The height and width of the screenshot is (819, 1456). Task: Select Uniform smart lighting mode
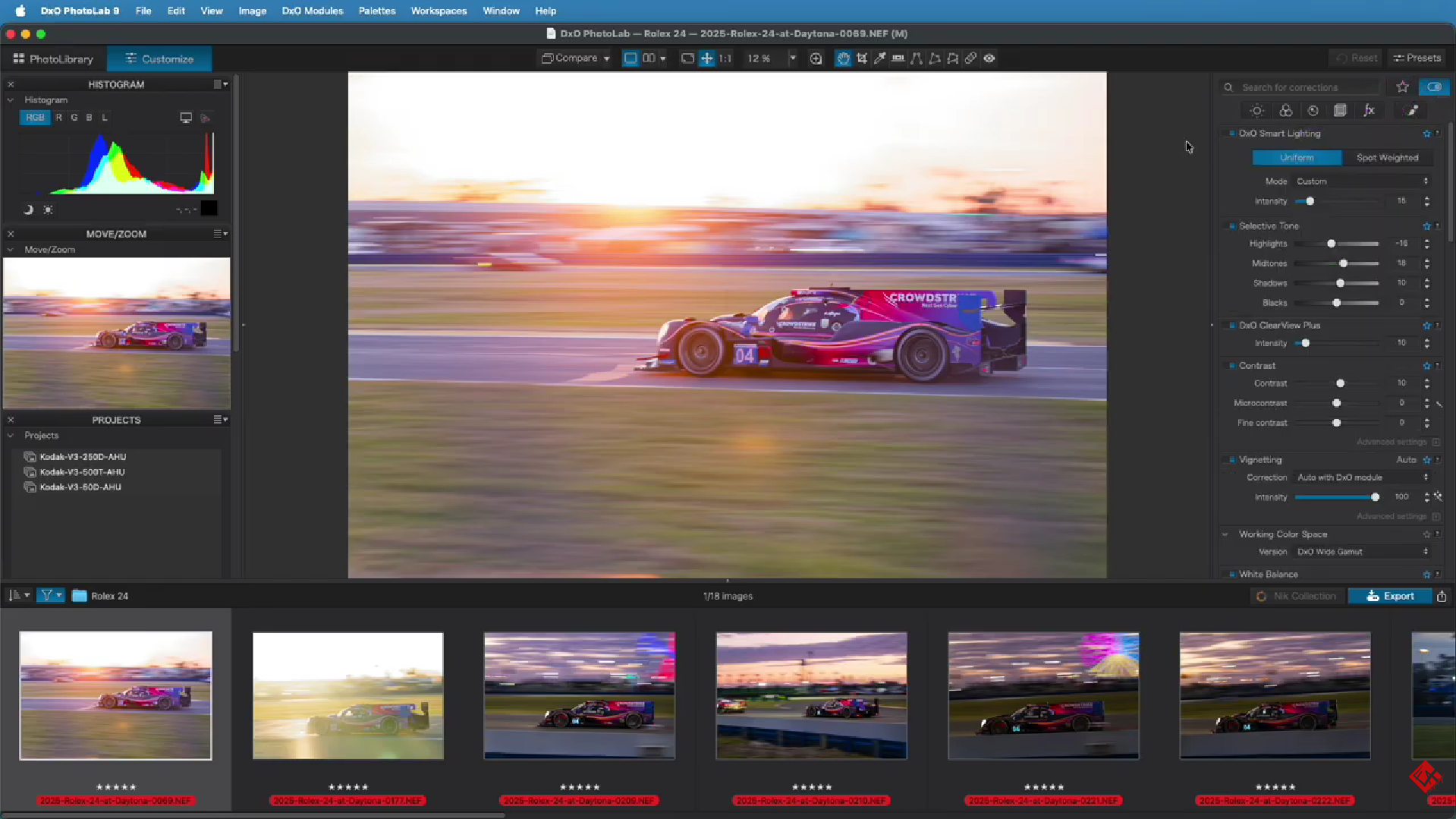(x=1297, y=158)
